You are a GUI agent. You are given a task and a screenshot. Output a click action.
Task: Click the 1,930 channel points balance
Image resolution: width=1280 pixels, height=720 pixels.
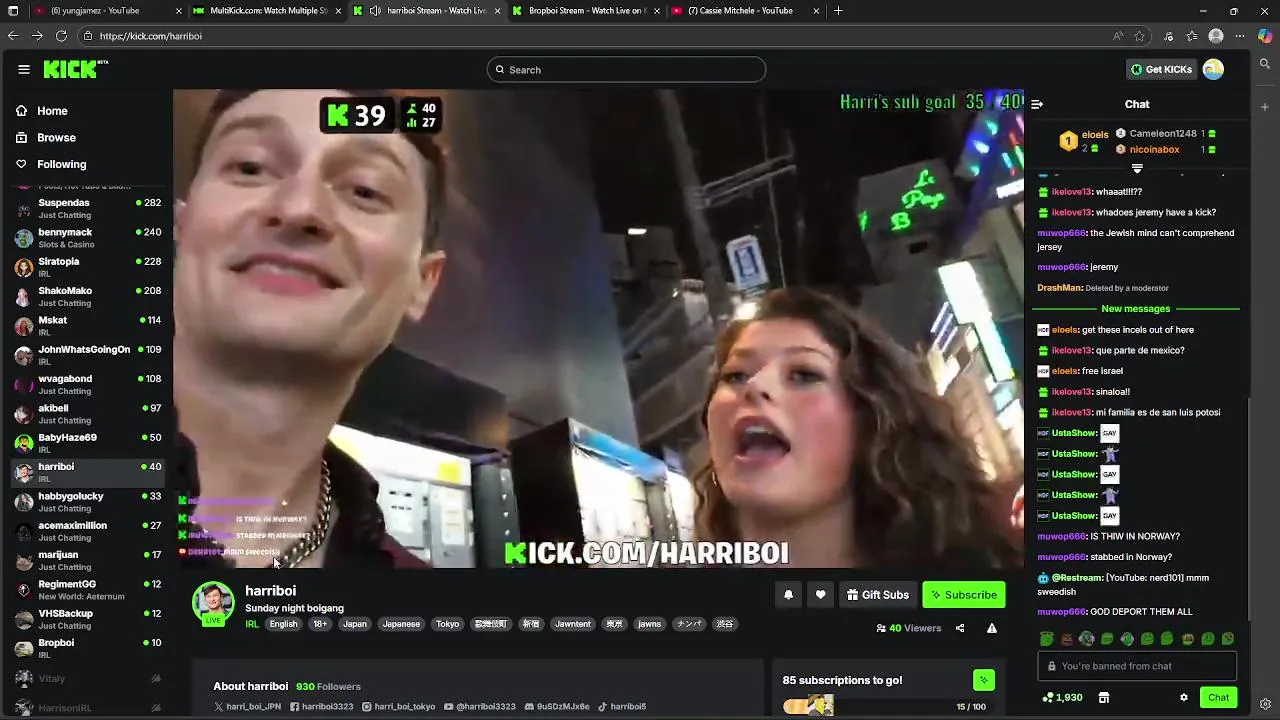point(1062,697)
